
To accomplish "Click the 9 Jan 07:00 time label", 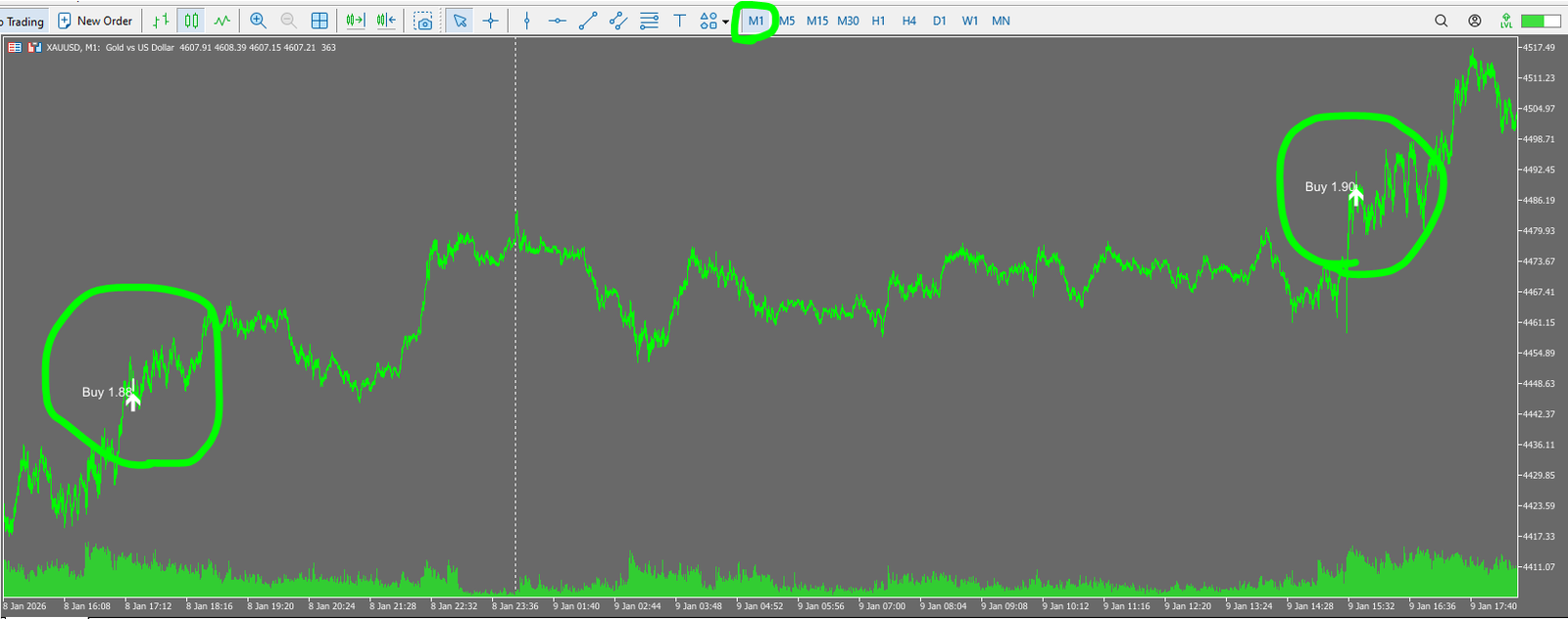I will (x=882, y=606).
